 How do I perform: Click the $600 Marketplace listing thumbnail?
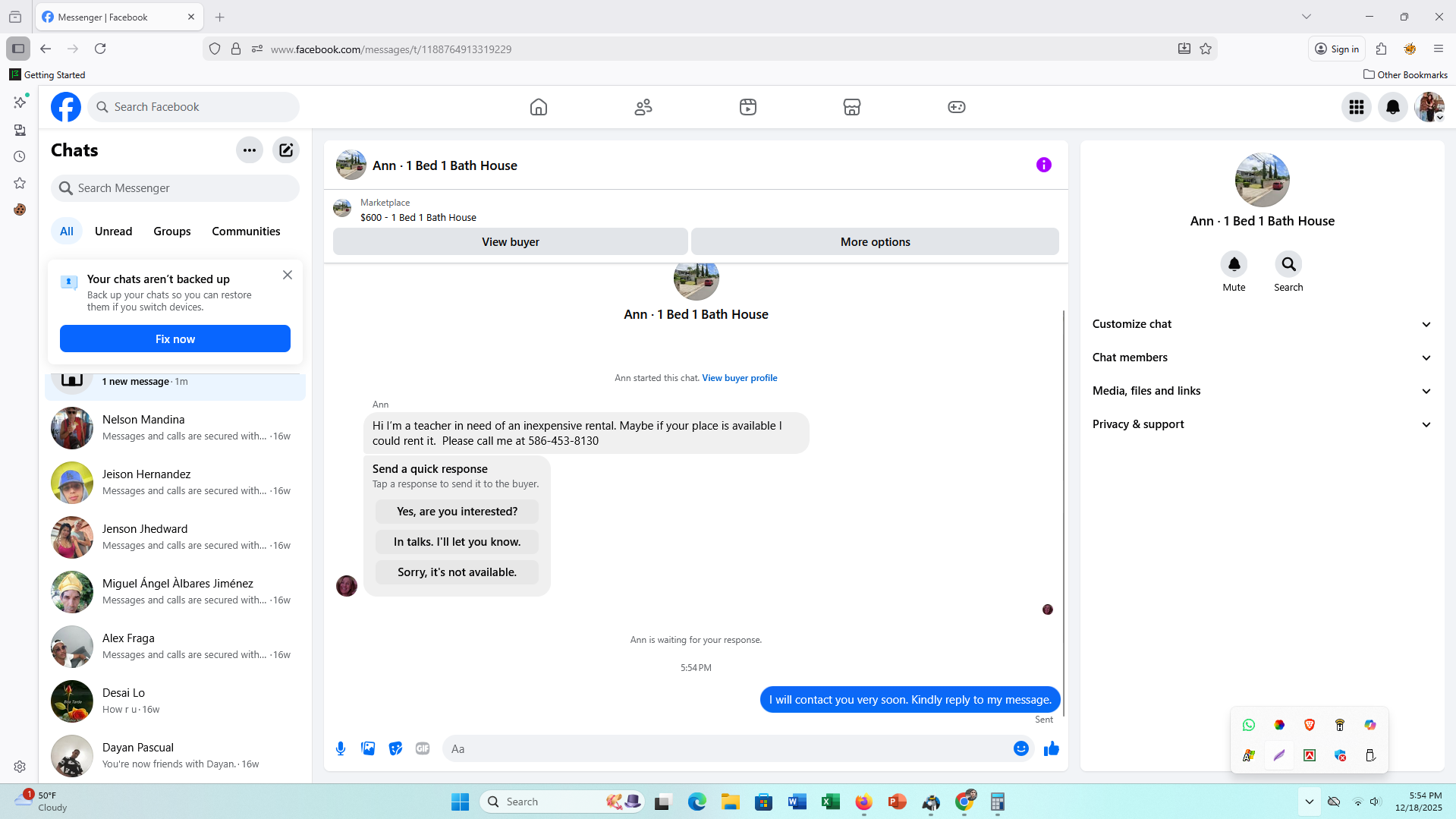342,209
